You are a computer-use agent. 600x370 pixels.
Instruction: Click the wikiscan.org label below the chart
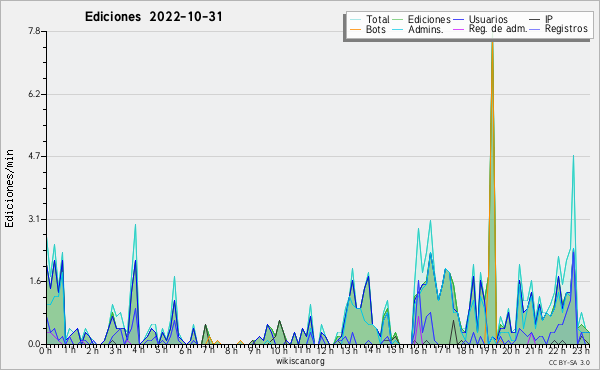coord(300,361)
